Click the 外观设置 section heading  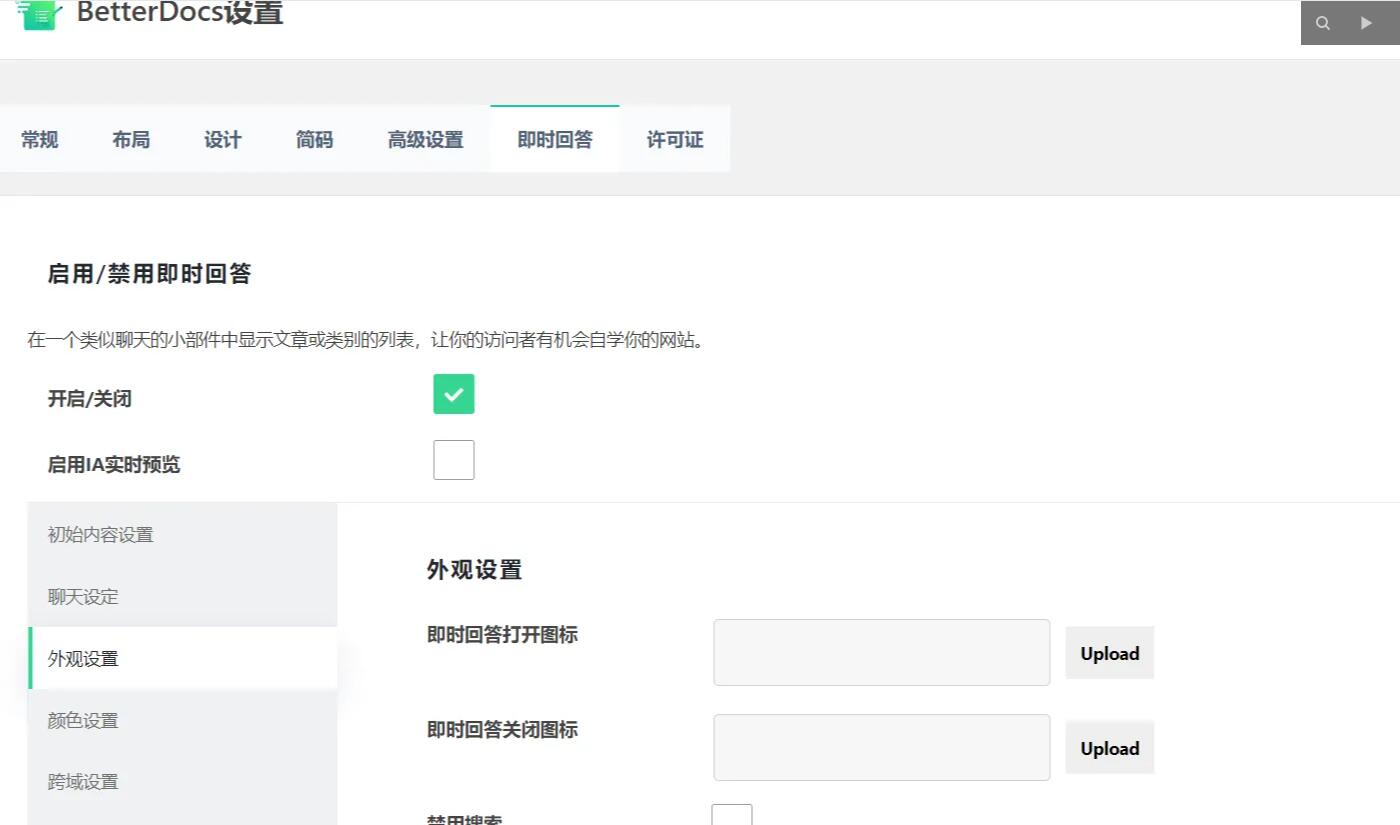474,570
